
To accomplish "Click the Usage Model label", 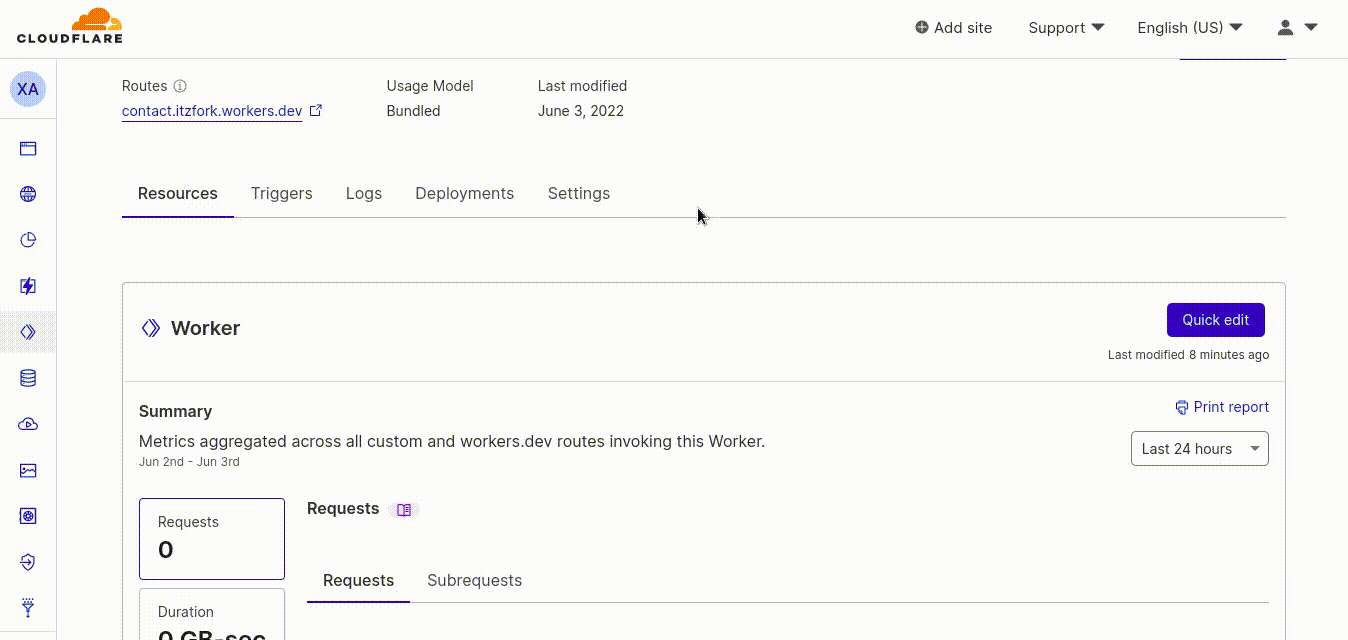I will [x=430, y=86].
